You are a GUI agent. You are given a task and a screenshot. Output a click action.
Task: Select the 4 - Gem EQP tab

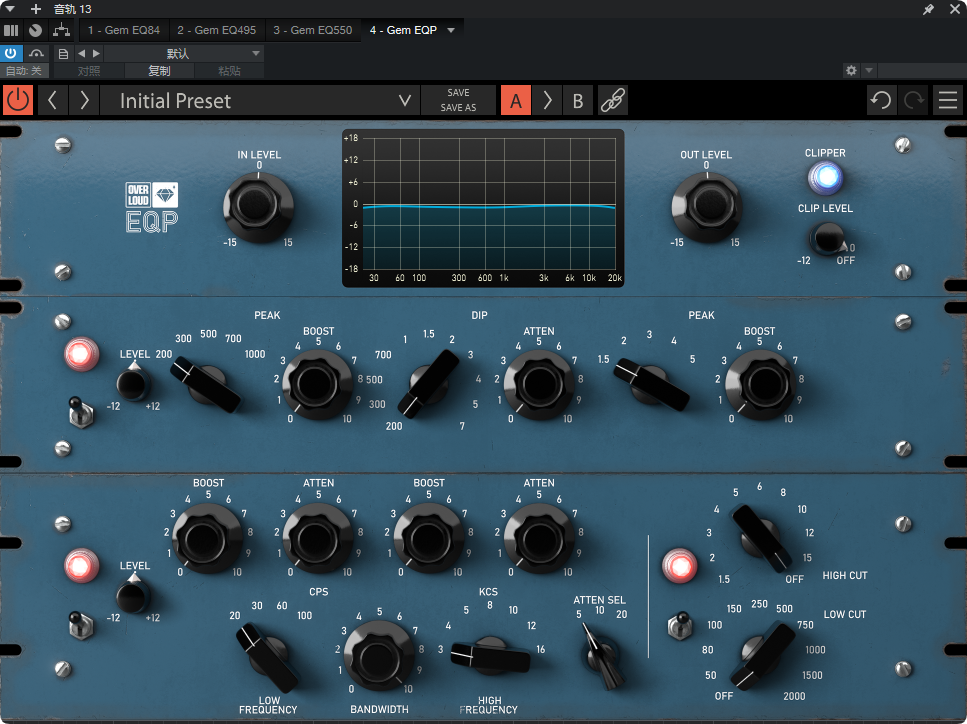pos(403,30)
